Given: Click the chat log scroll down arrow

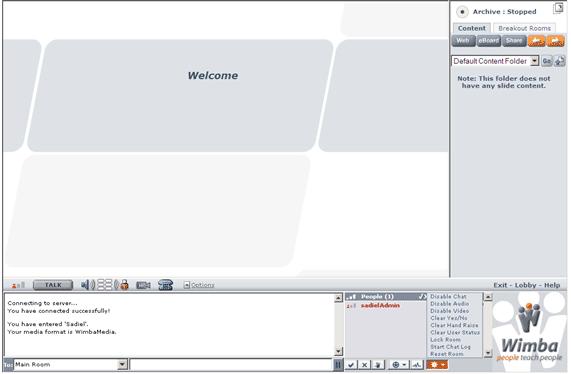Looking at the screenshot, I should point(338,351).
